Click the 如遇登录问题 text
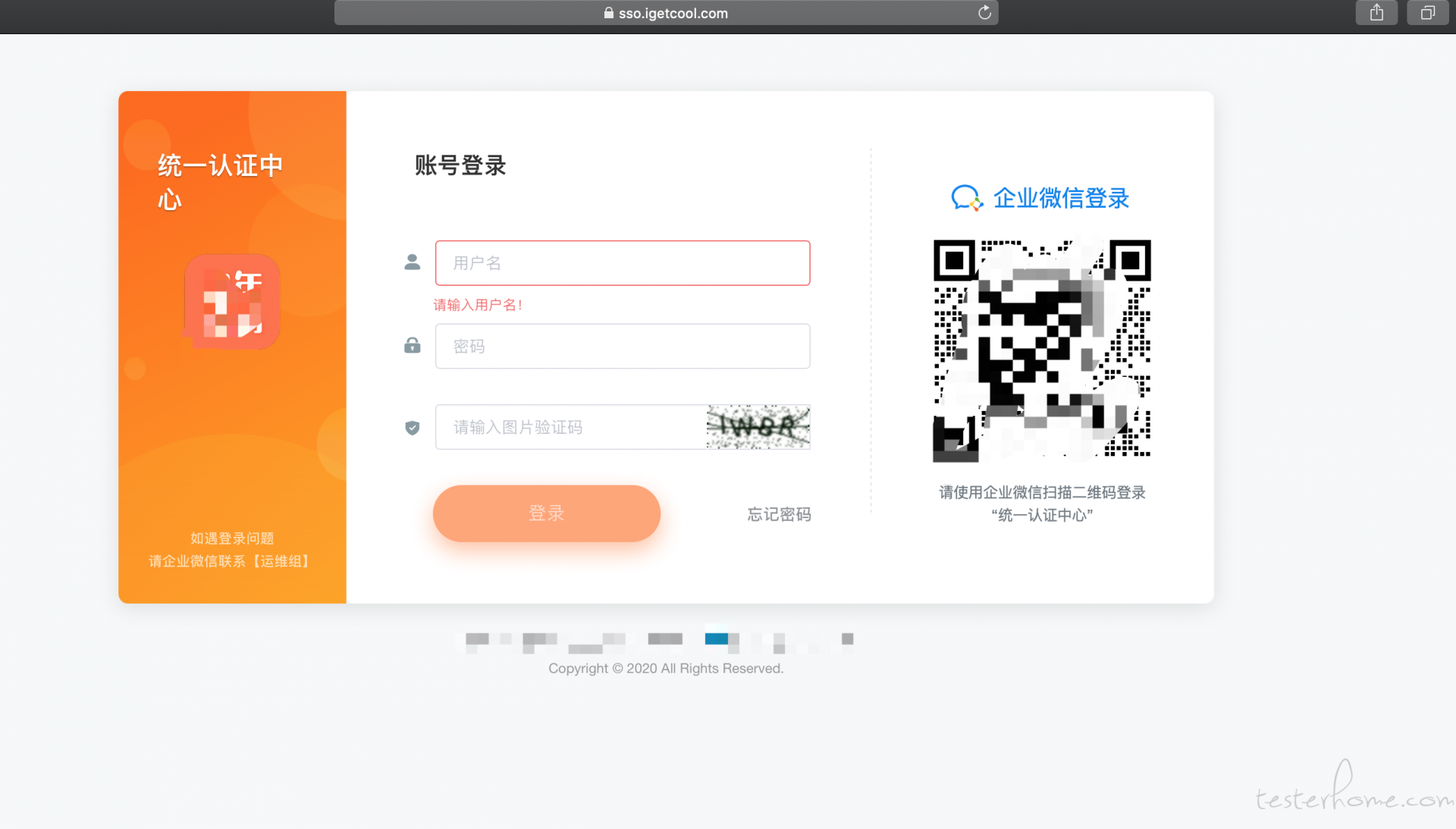Image resolution: width=1456 pixels, height=829 pixels. coord(232,539)
